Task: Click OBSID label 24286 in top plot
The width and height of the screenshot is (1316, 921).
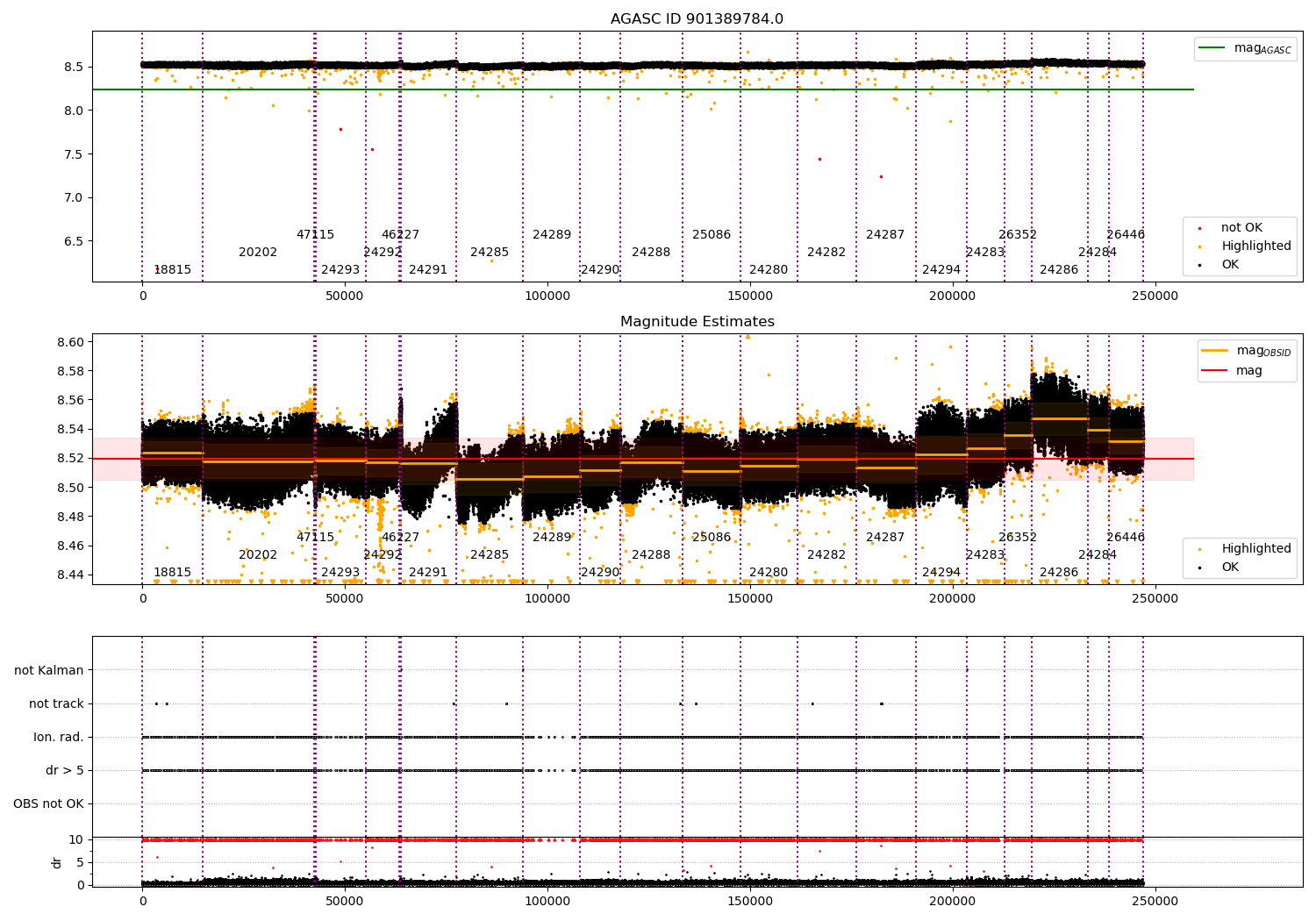Action: (x=1059, y=270)
